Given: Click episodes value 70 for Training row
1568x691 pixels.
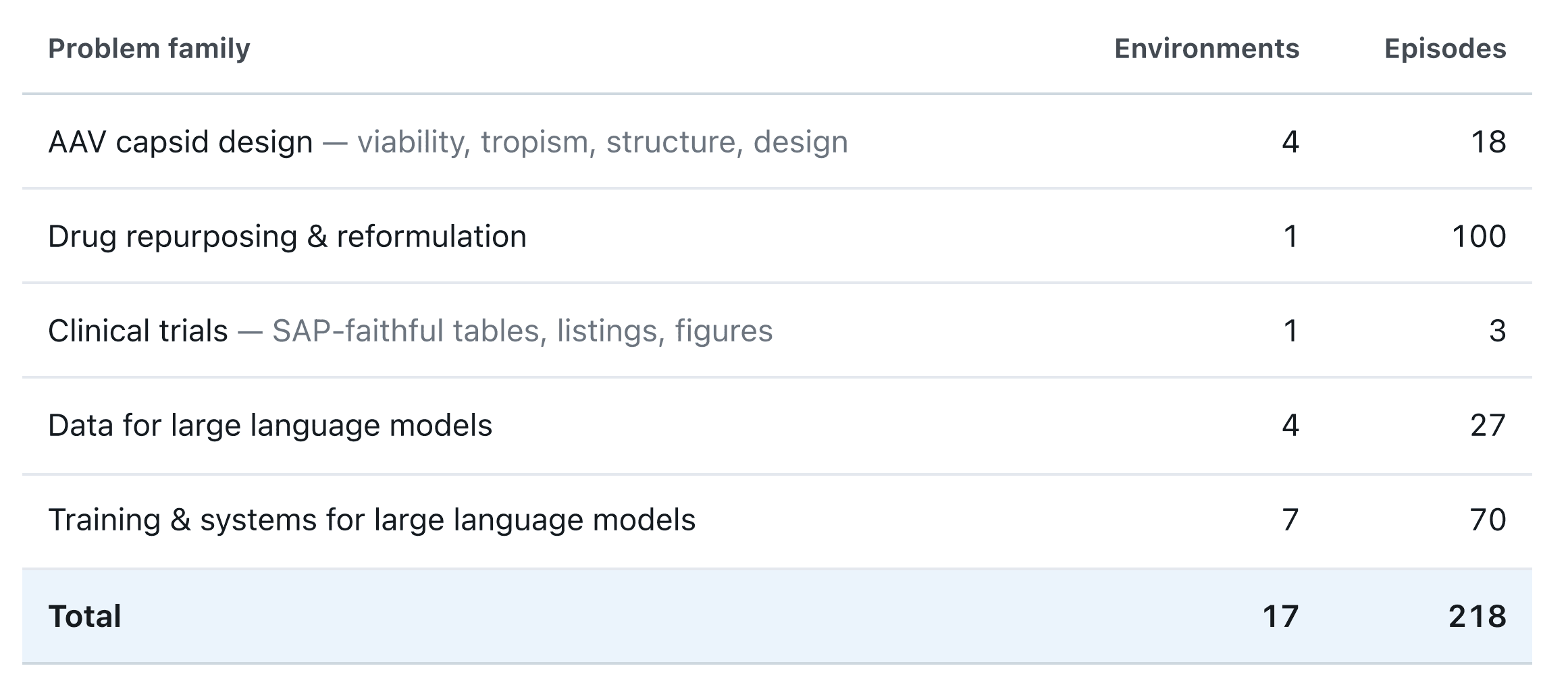Looking at the screenshot, I should click(1488, 520).
